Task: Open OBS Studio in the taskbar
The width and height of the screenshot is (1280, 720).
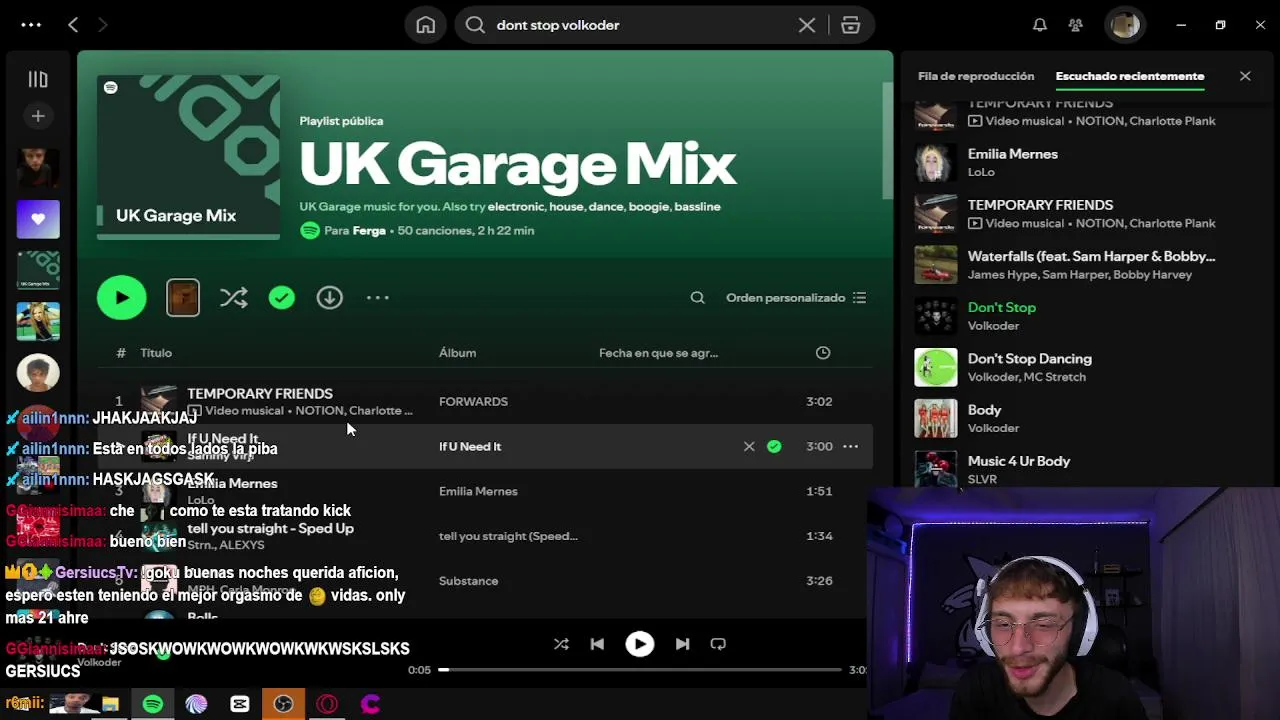Action: 283,704
